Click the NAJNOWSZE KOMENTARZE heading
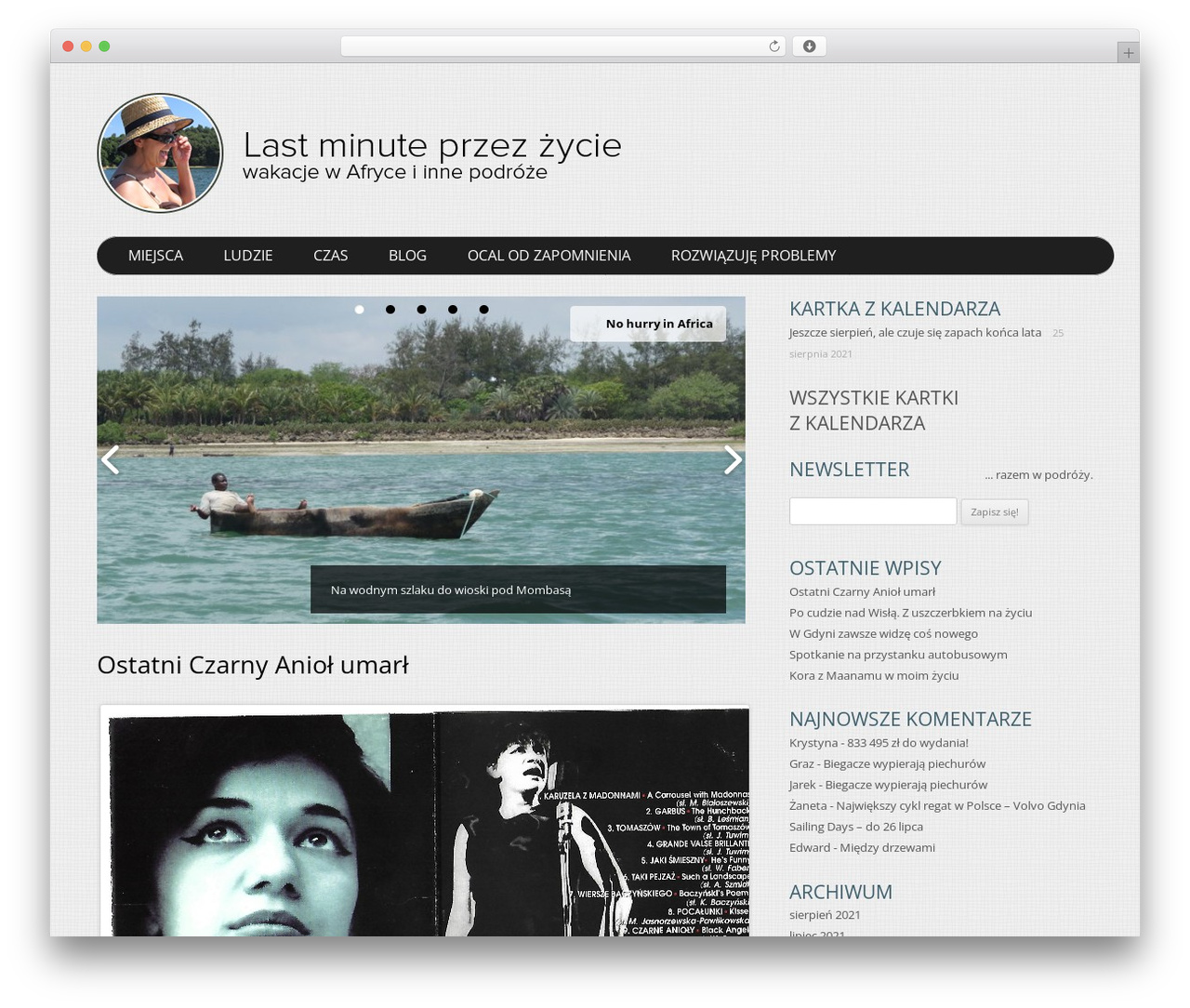Viewport: 1190px width, 1008px height. tap(910, 719)
